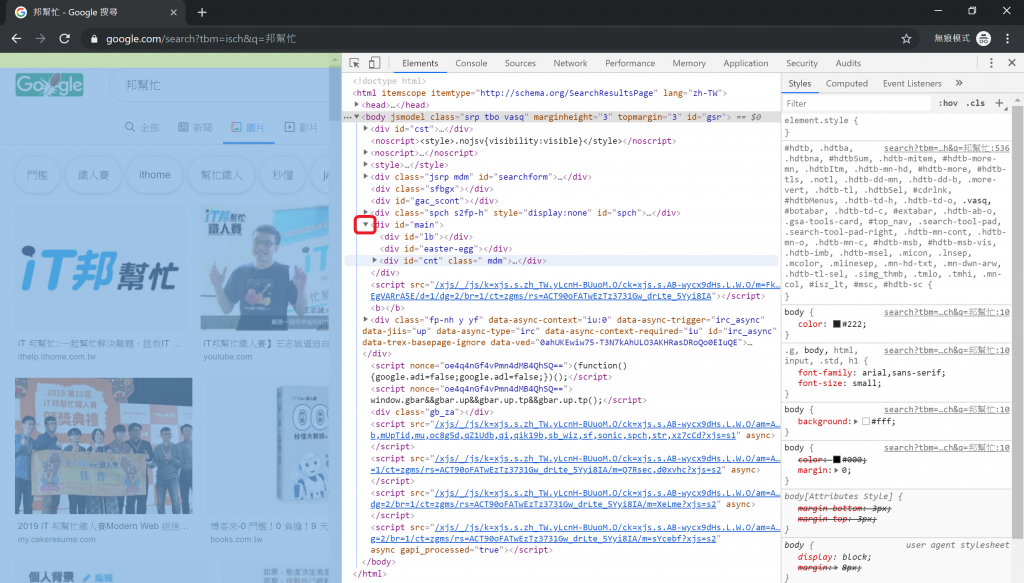Open the Memory tab

click(689, 63)
